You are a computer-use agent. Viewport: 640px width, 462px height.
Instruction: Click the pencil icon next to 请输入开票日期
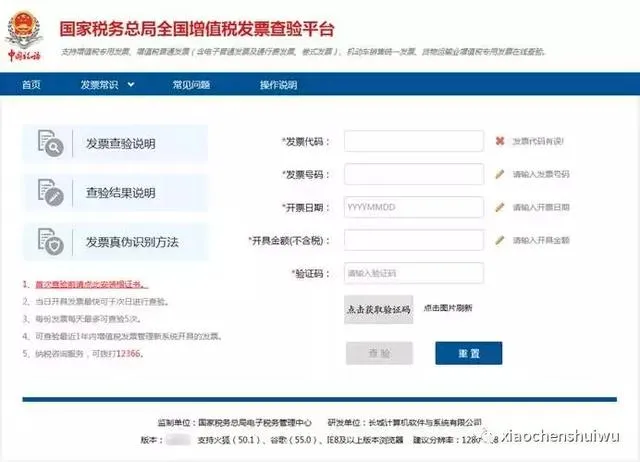point(500,207)
